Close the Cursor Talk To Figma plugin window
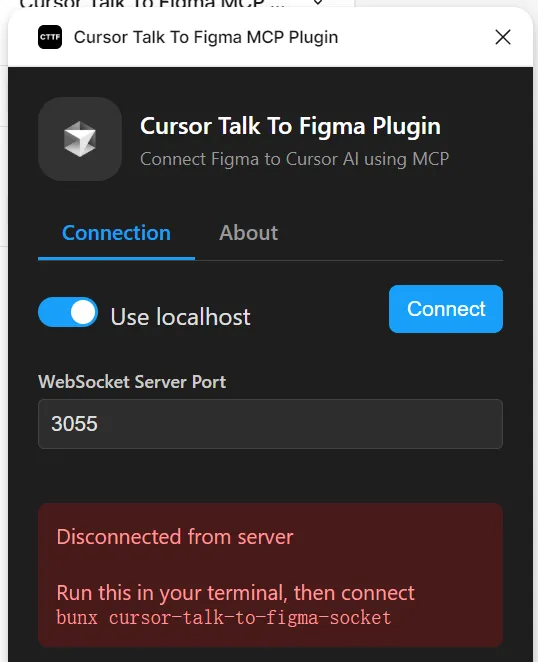 [503, 37]
